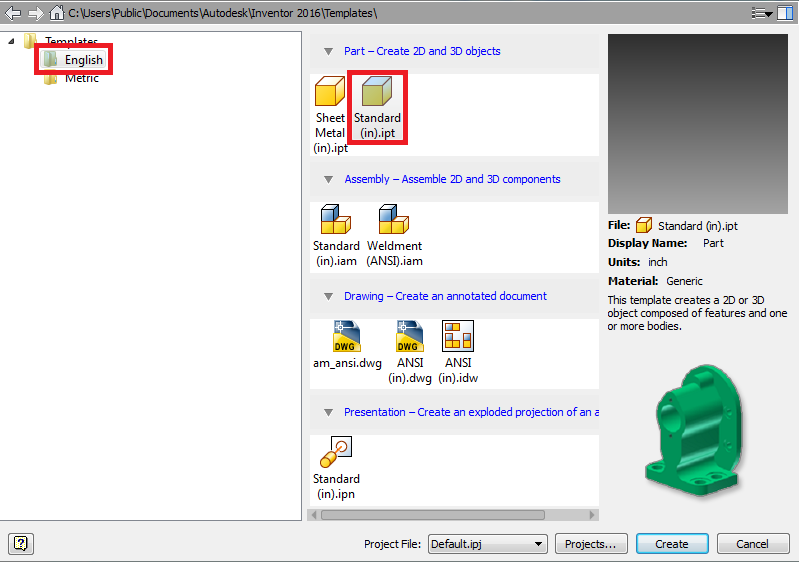Open the help question mark button
Screen dimensions: 799x562
point(21,543)
